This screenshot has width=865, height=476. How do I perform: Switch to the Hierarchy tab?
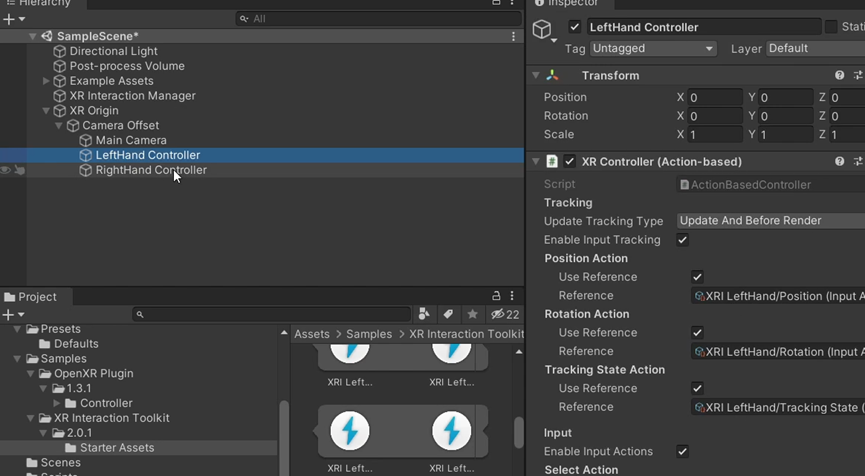tap(39, 3)
